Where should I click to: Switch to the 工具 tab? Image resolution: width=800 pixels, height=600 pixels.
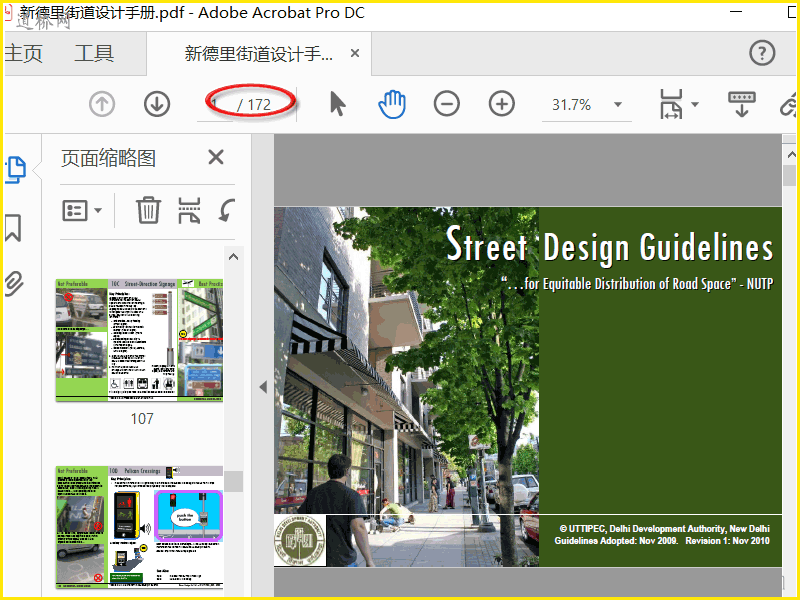(94, 53)
